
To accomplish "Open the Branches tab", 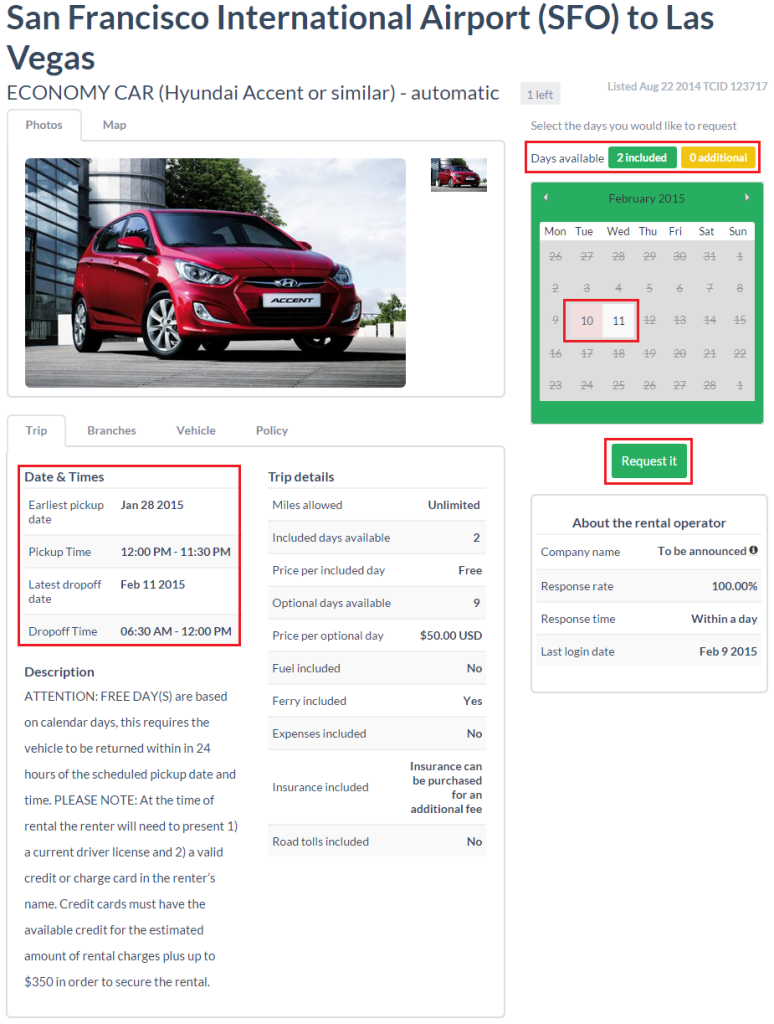I will 112,430.
